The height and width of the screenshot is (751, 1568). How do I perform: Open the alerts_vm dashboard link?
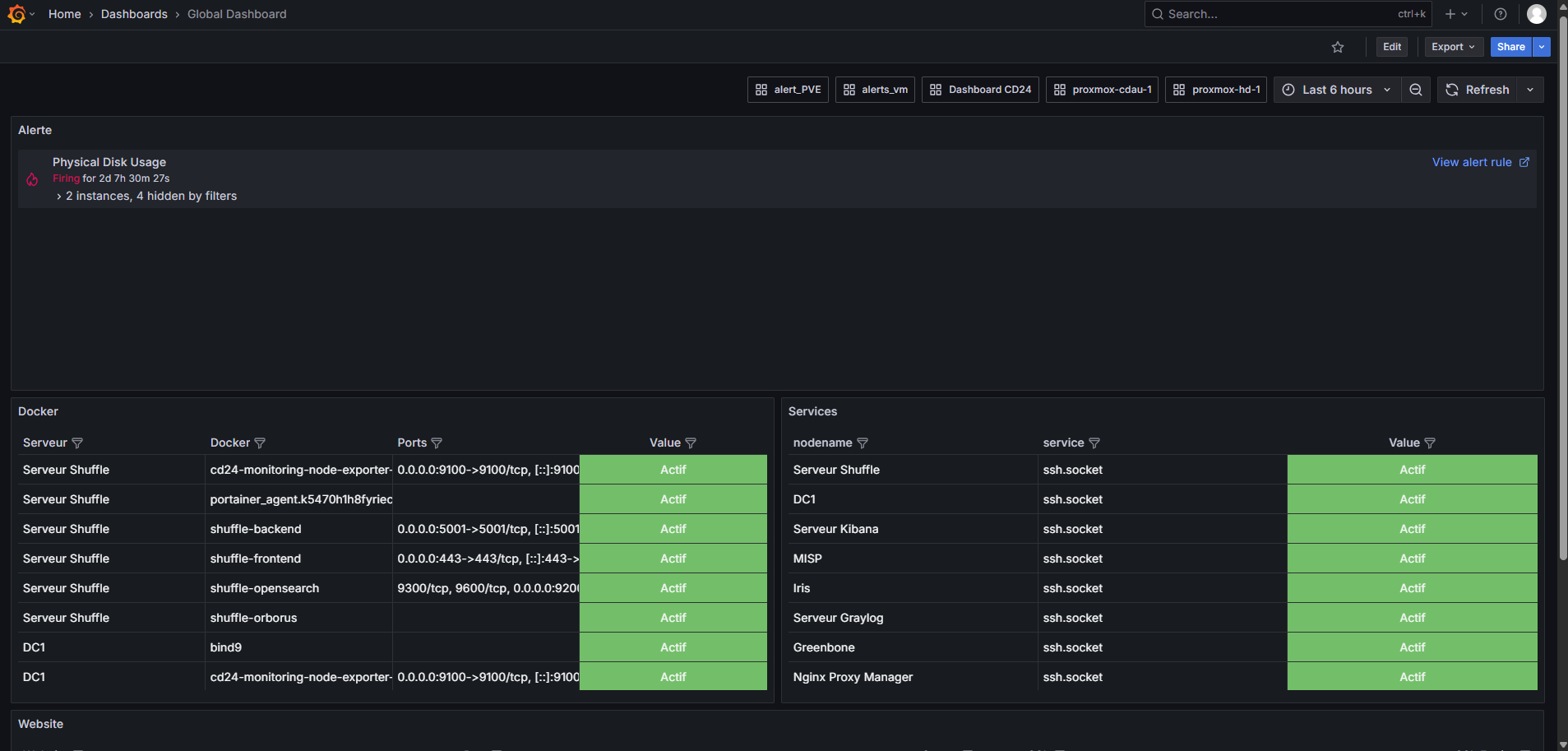pos(875,90)
